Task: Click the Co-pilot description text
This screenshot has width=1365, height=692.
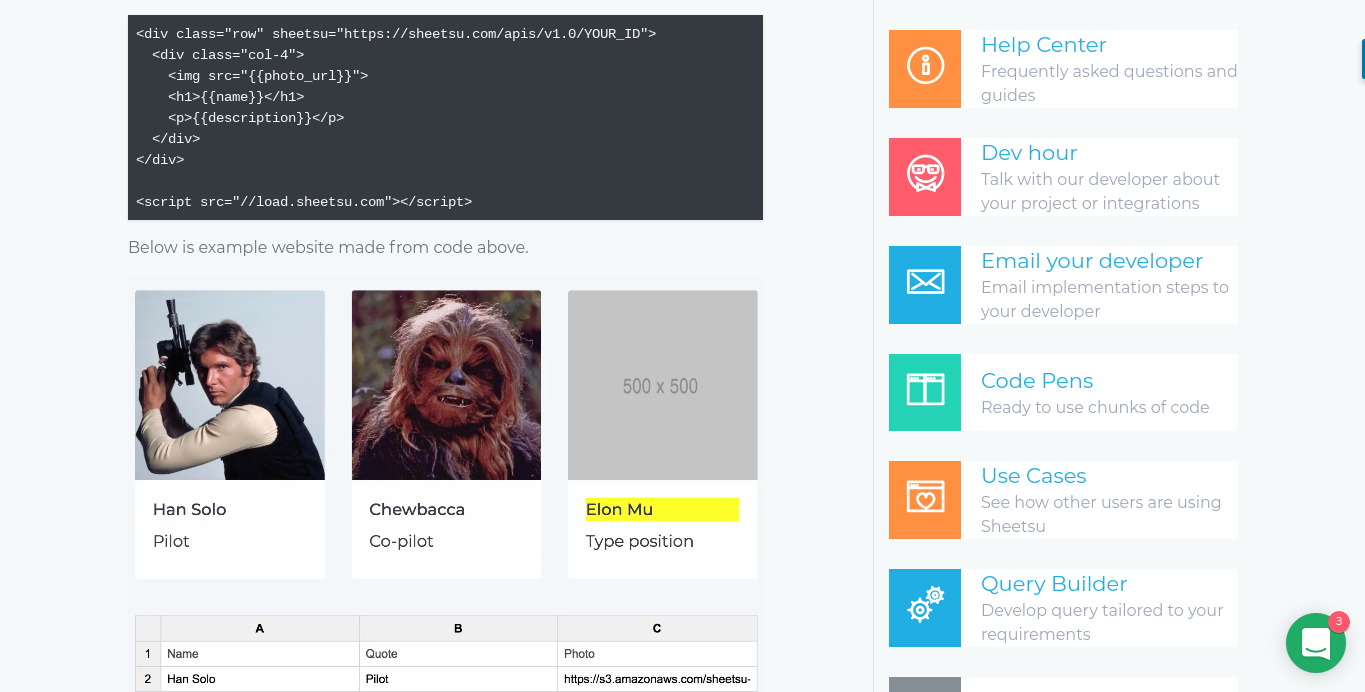Action: [x=401, y=541]
